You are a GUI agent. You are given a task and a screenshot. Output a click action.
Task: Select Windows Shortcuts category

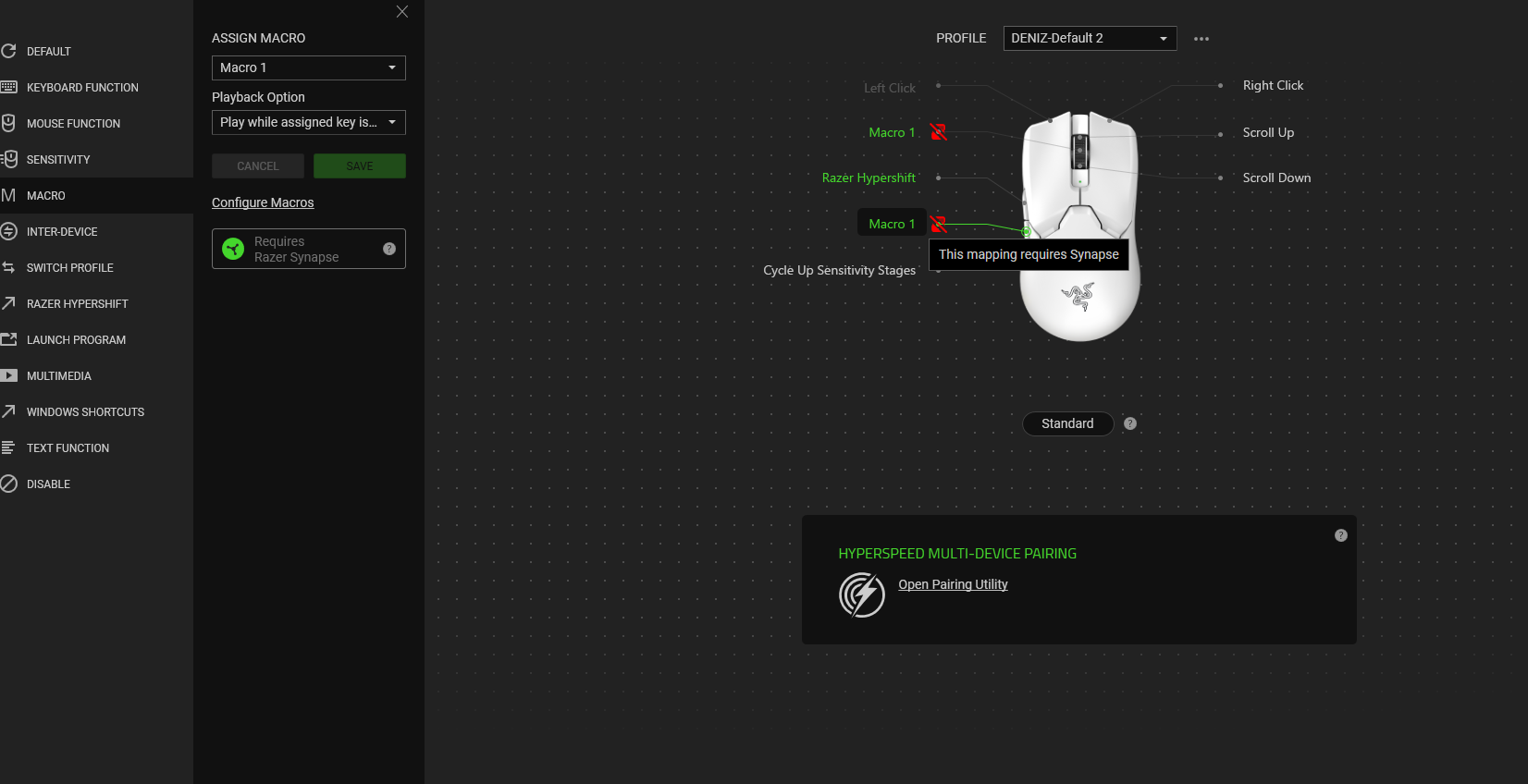tap(96, 411)
